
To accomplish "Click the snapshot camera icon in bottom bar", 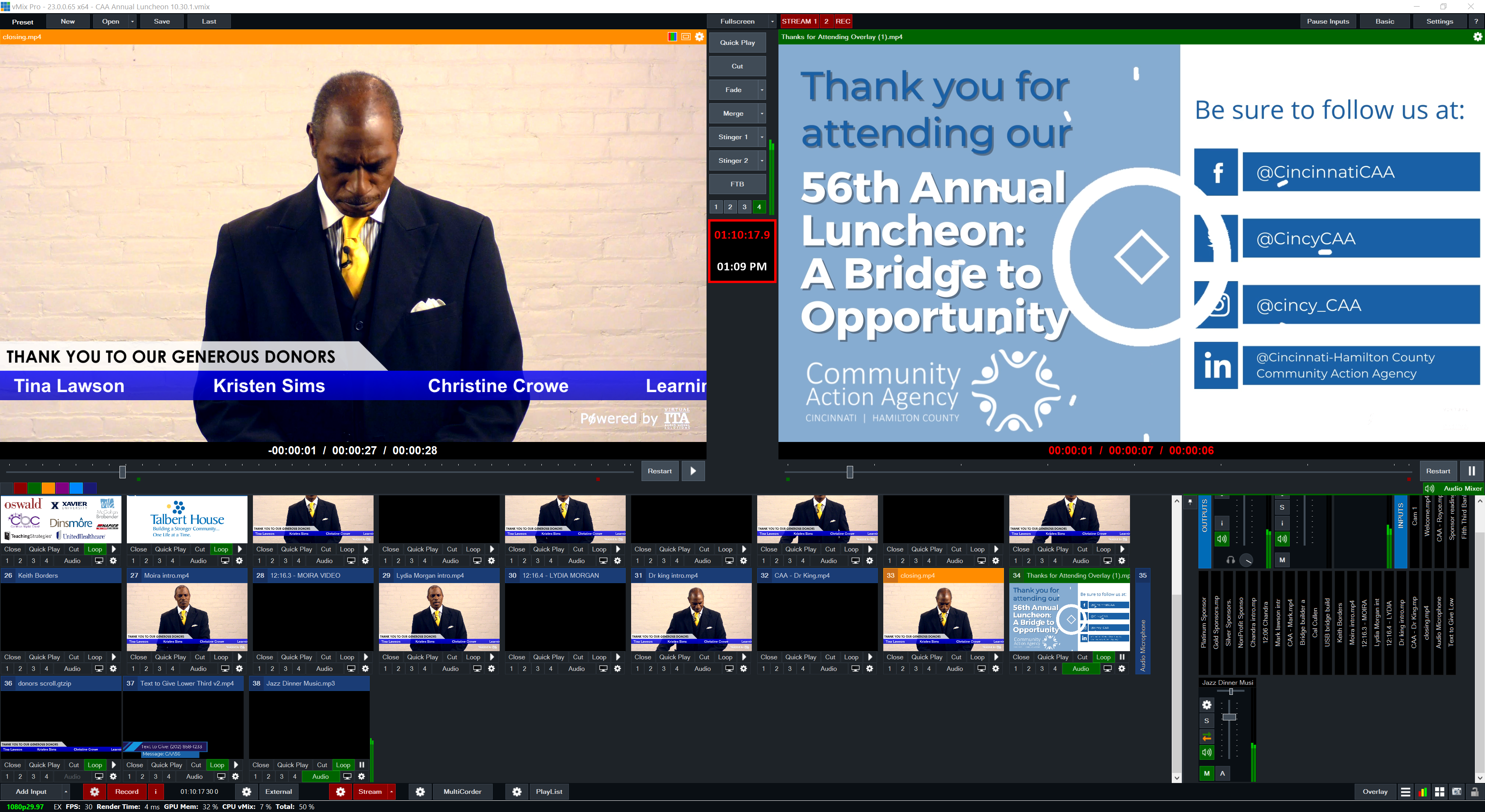I will pyautogui.click(x=1456, y=792).
